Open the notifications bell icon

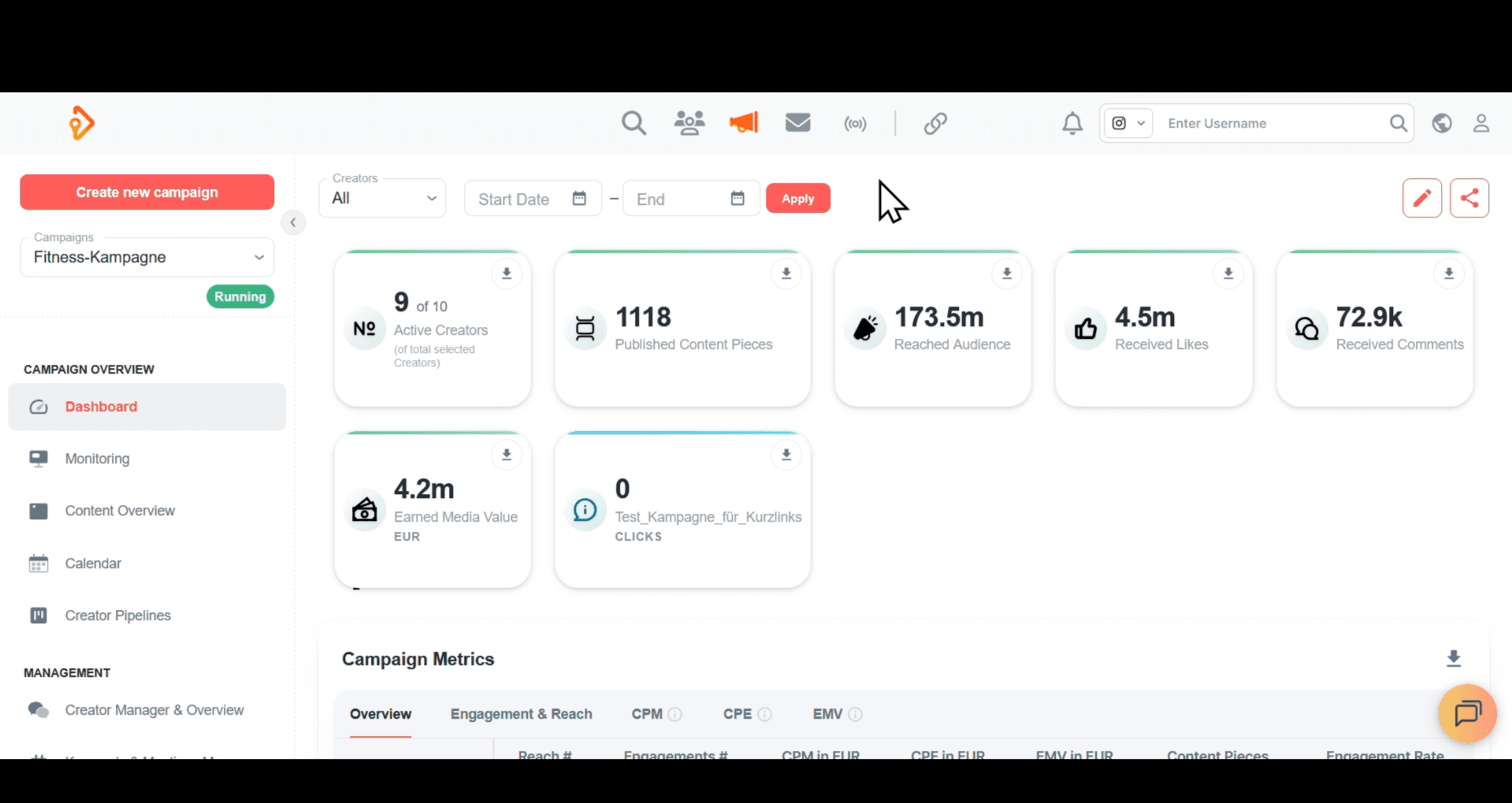click(1072, 124)
